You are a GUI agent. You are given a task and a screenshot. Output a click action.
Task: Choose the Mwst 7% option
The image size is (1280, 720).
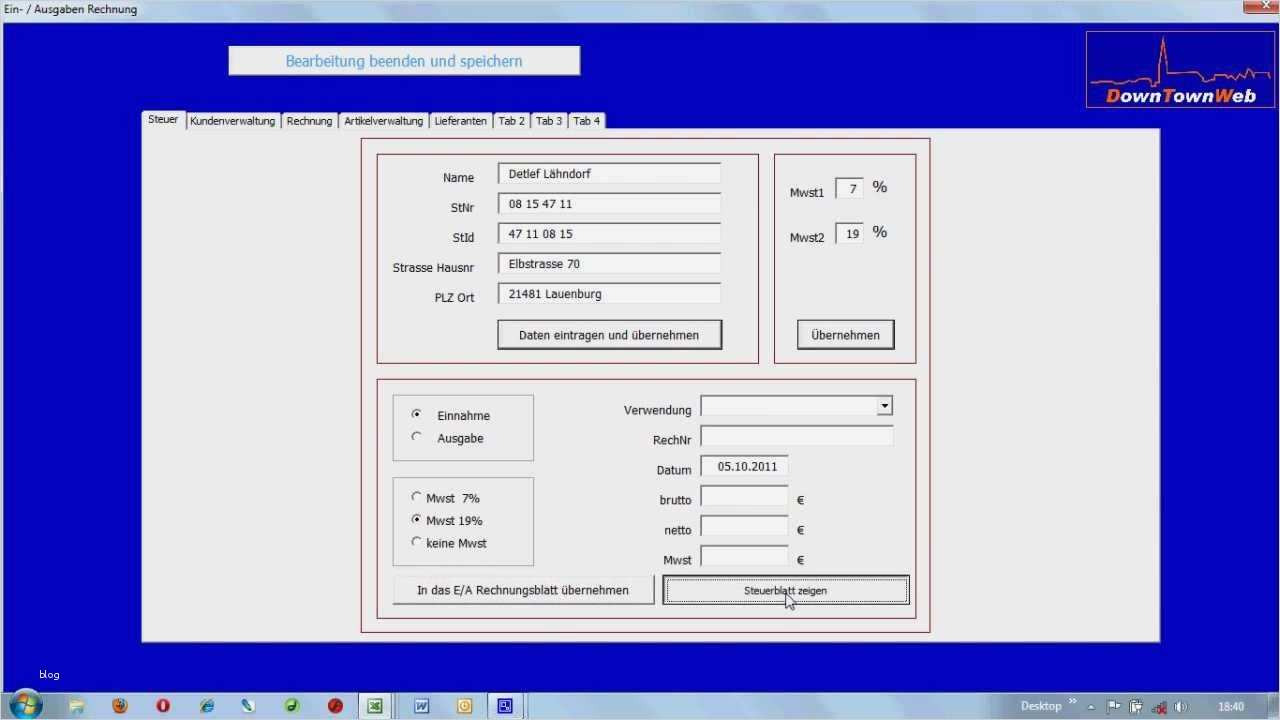[417, 497]
